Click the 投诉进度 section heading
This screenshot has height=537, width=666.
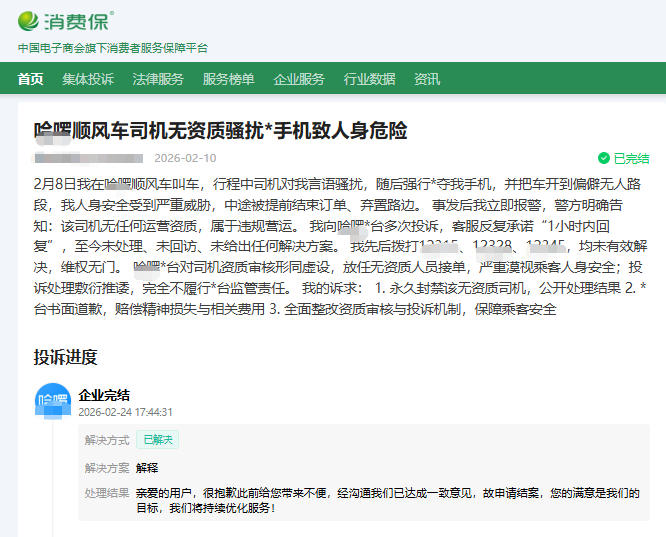tap(65, 357)
